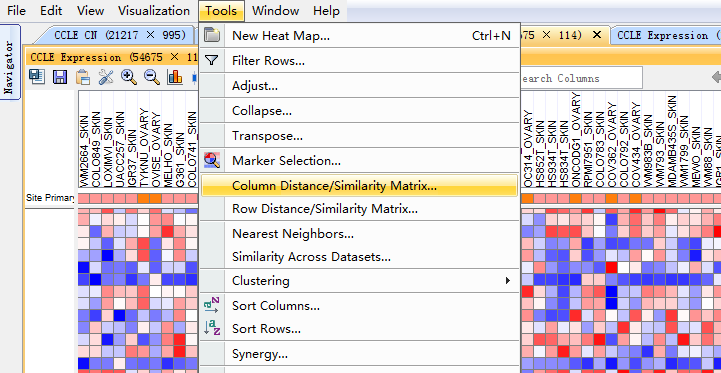Choose Collapse... menu entry

[360, 110]
